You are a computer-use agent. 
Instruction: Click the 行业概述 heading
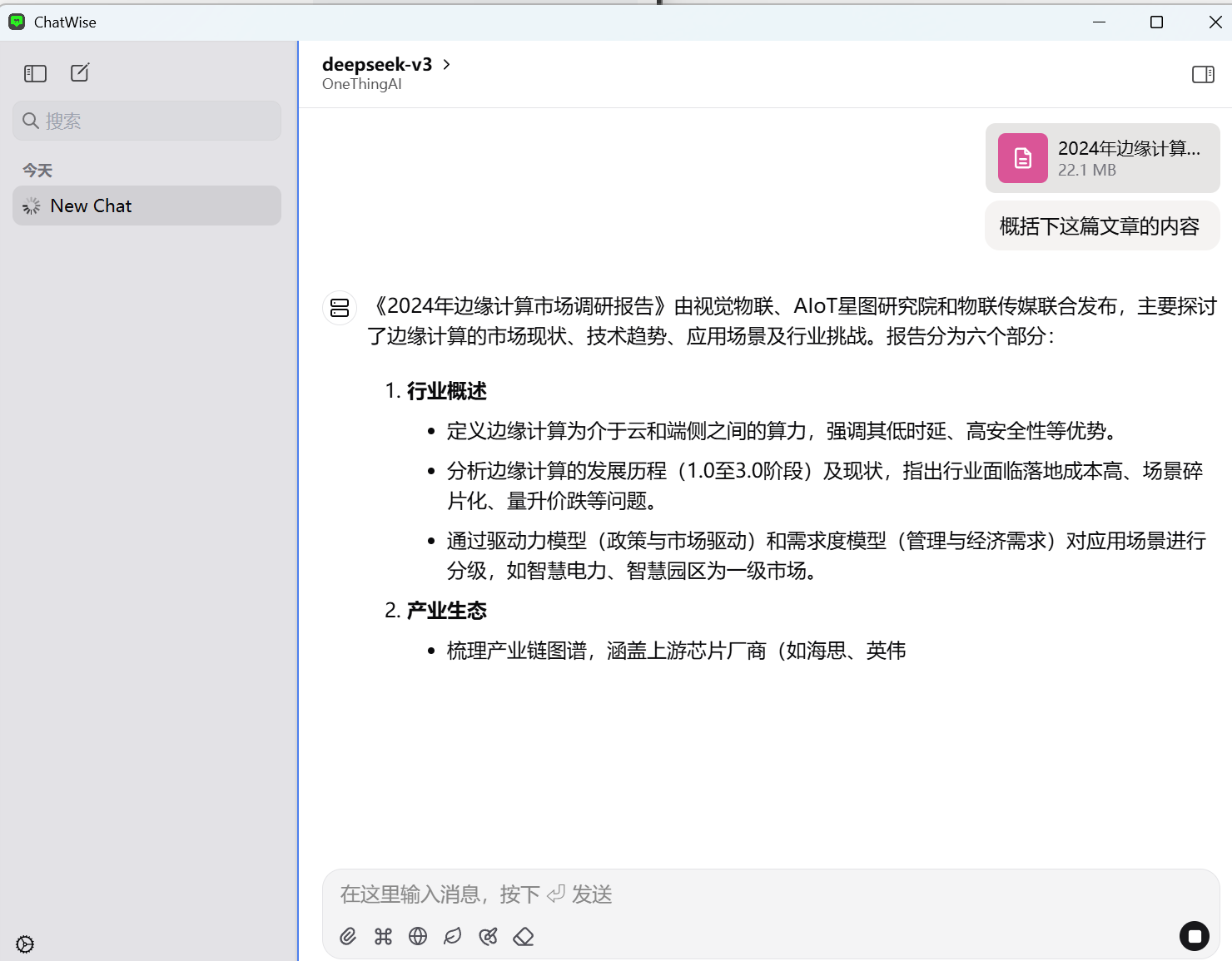447,391
